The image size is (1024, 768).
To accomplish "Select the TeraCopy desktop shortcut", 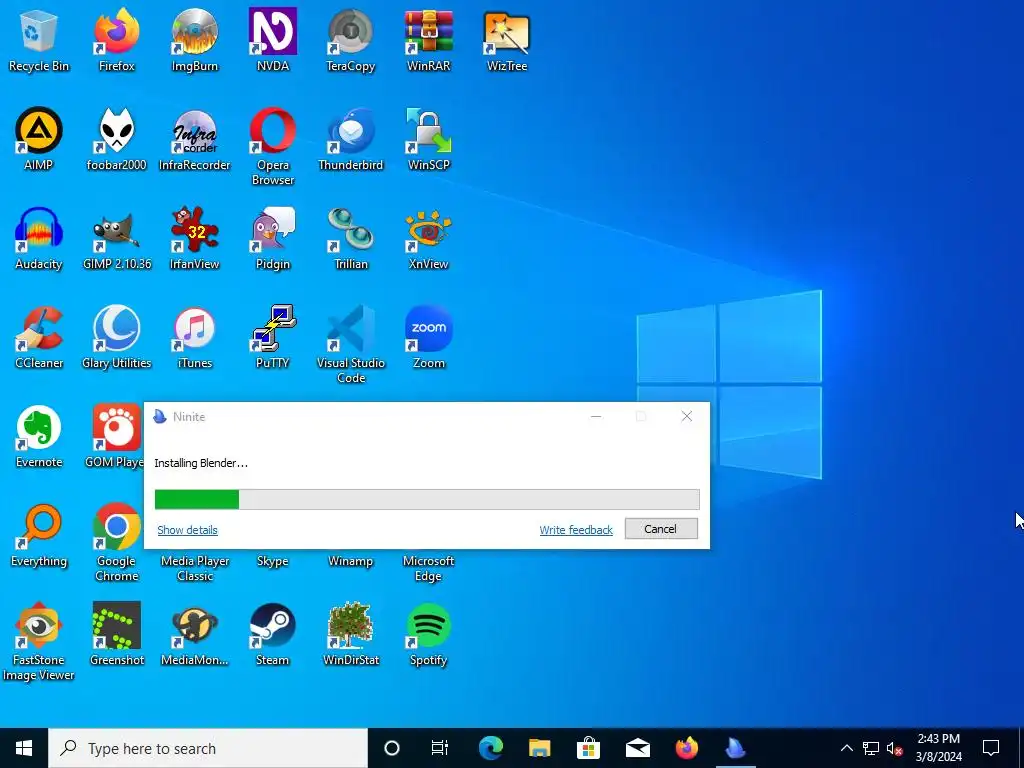I will [x=351, y=39].
